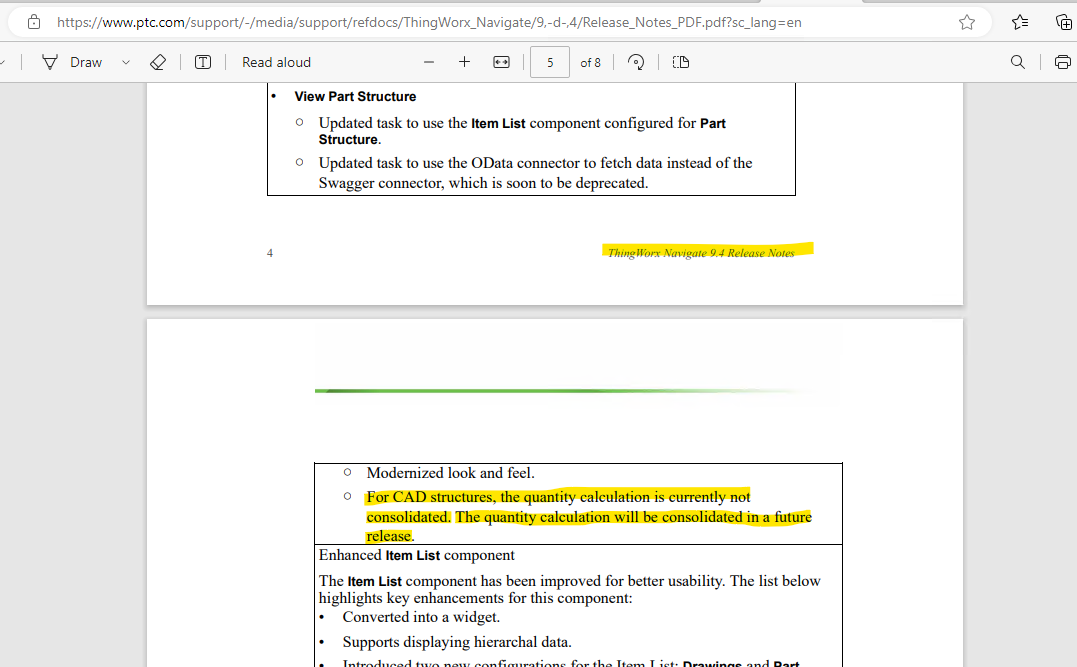The width and height of the screenshot is (1077, 667).
Task: Open the Add text annotation tool
Action: click(202, 62)
